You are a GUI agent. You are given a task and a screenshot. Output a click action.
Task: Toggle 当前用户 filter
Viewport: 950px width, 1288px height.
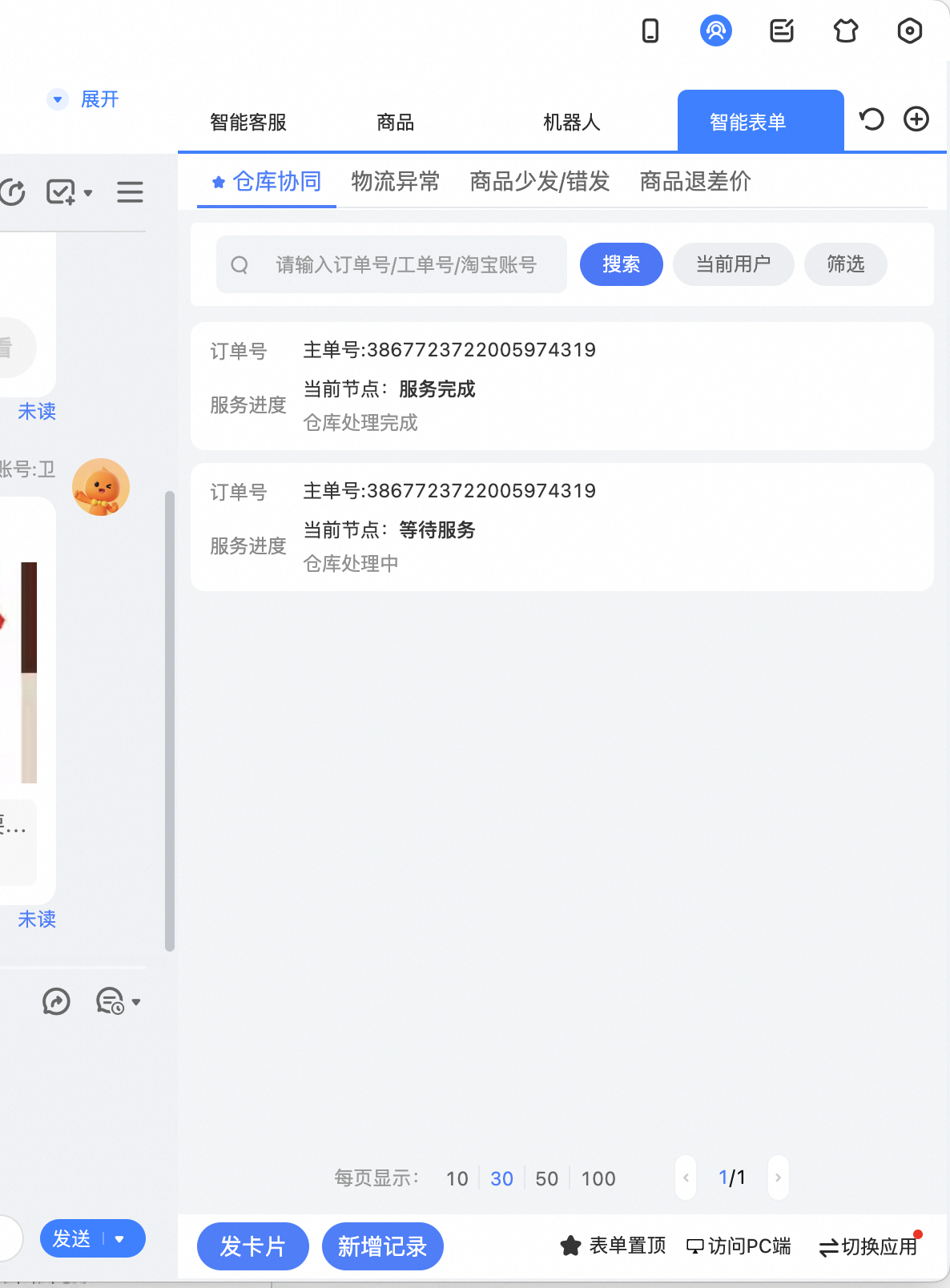point(733,264)
